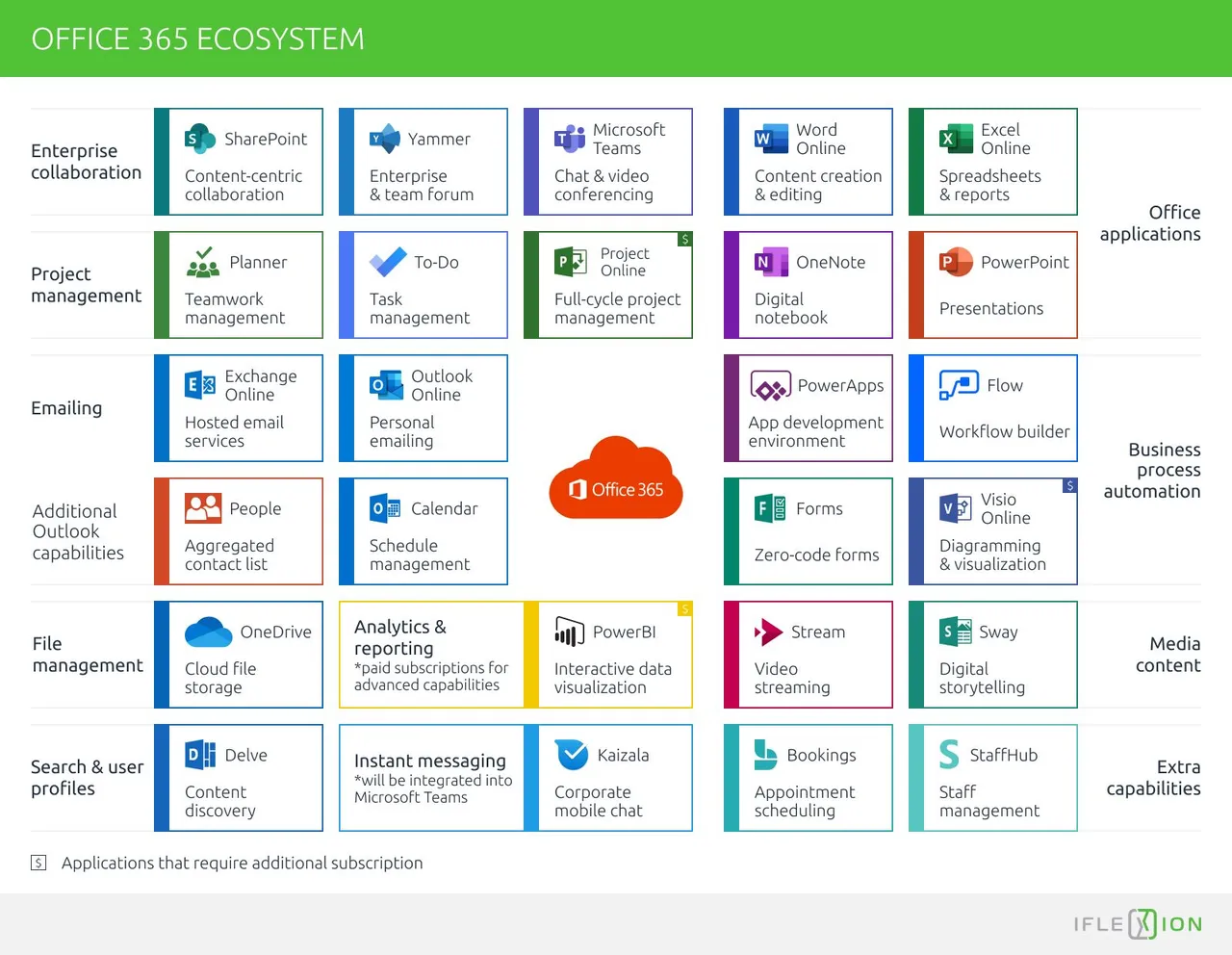This screenshot has height=955, width=1232.
Task: Click the Kaizala checkmark icon
Action: 572,755
